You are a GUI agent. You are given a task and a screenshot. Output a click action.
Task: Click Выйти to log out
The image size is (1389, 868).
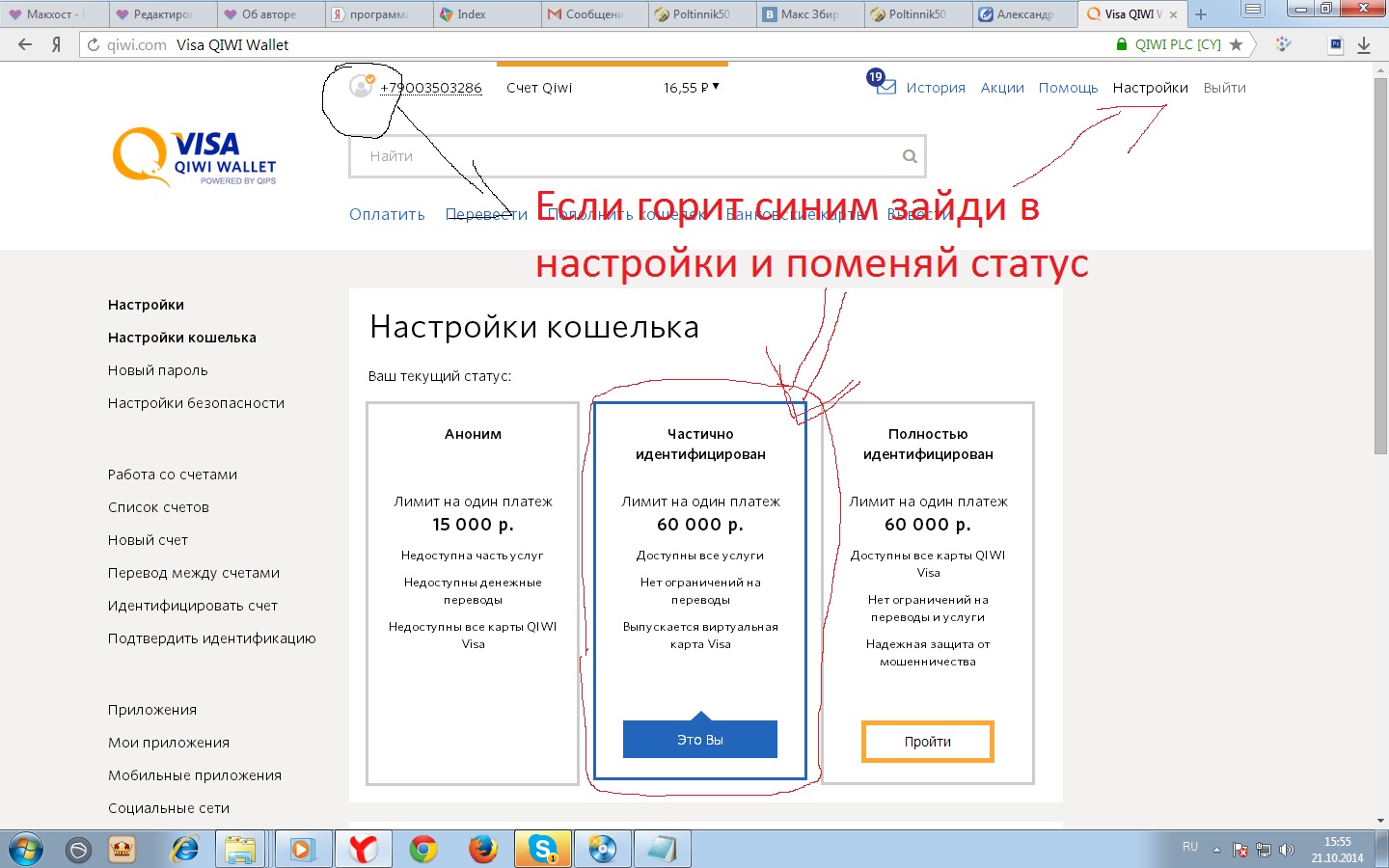click(x=1224, y=88)
